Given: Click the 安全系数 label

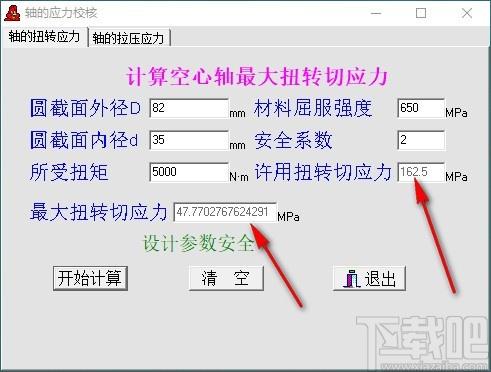Looking at the screenshot, I should coord(294,140).
